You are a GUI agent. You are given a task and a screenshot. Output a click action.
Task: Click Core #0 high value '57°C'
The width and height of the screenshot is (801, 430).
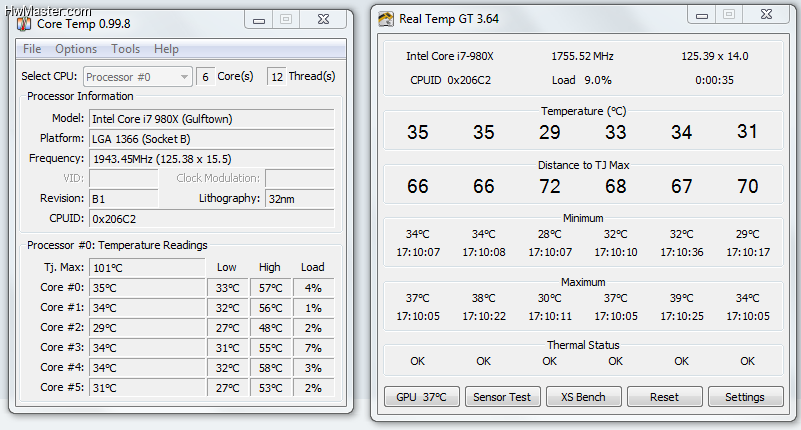pos(270,288)
